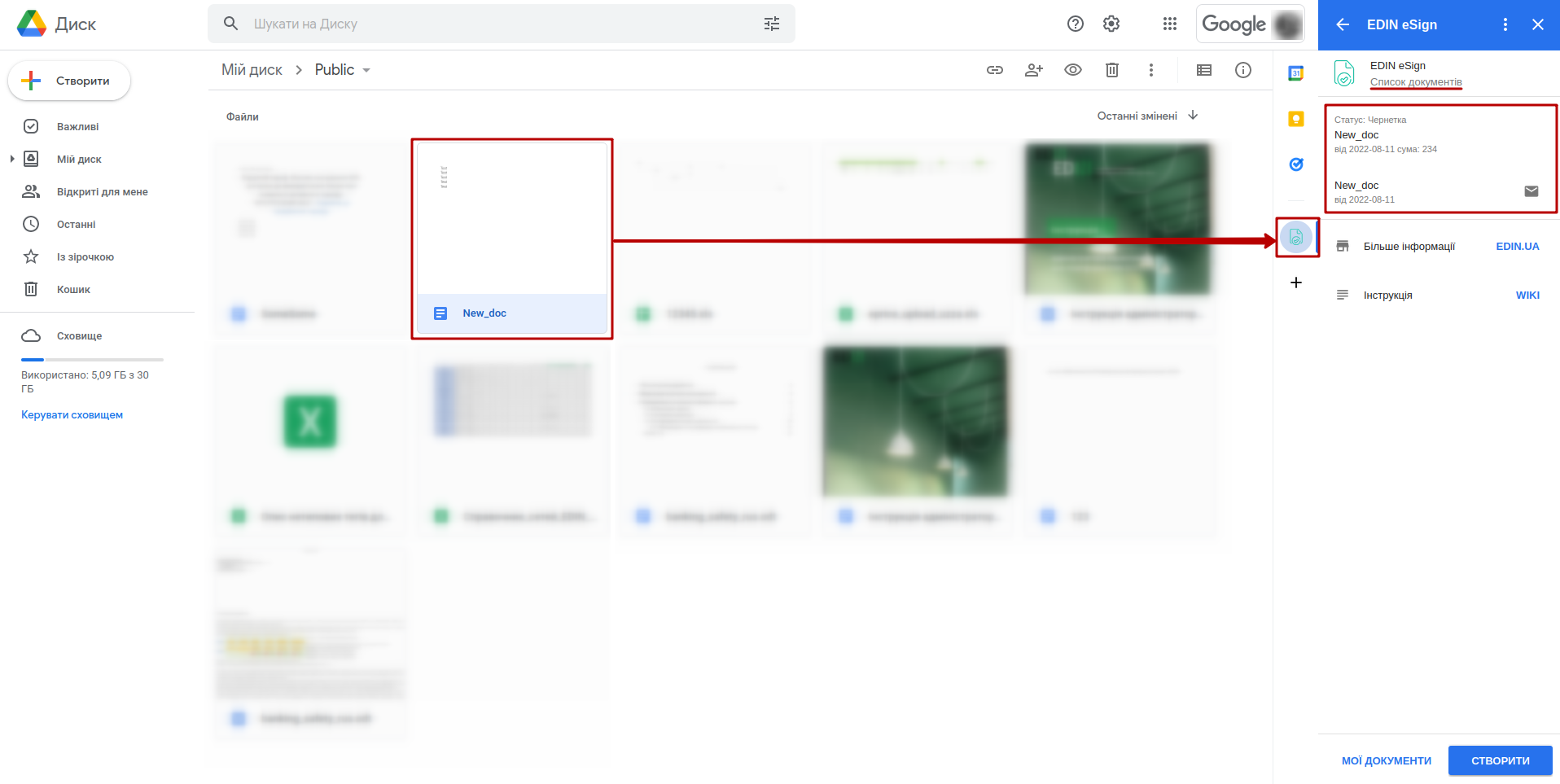
Task: Click the envelope icon beside New_doc
Action: (1532, 191)
